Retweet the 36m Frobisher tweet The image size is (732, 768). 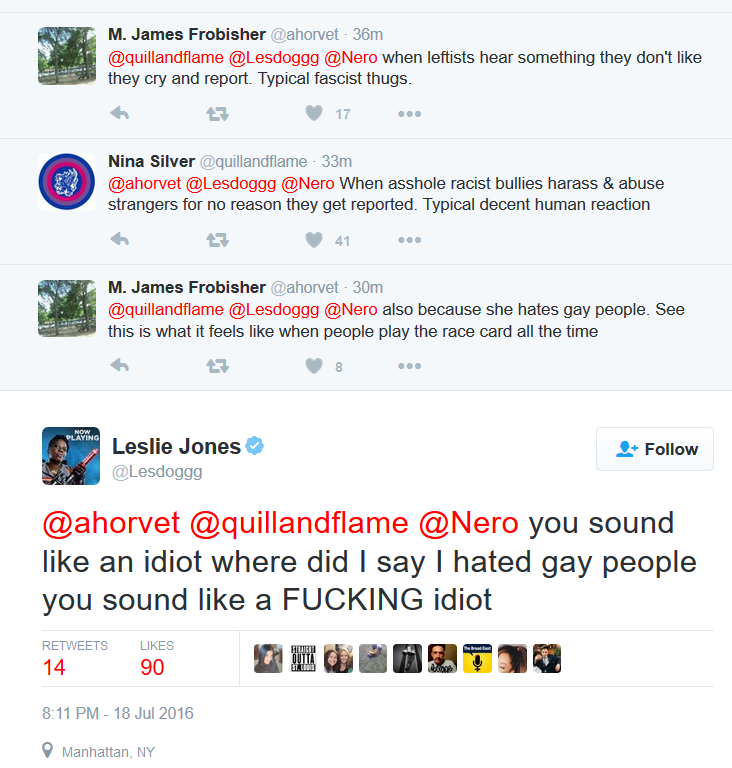(217, 114)
